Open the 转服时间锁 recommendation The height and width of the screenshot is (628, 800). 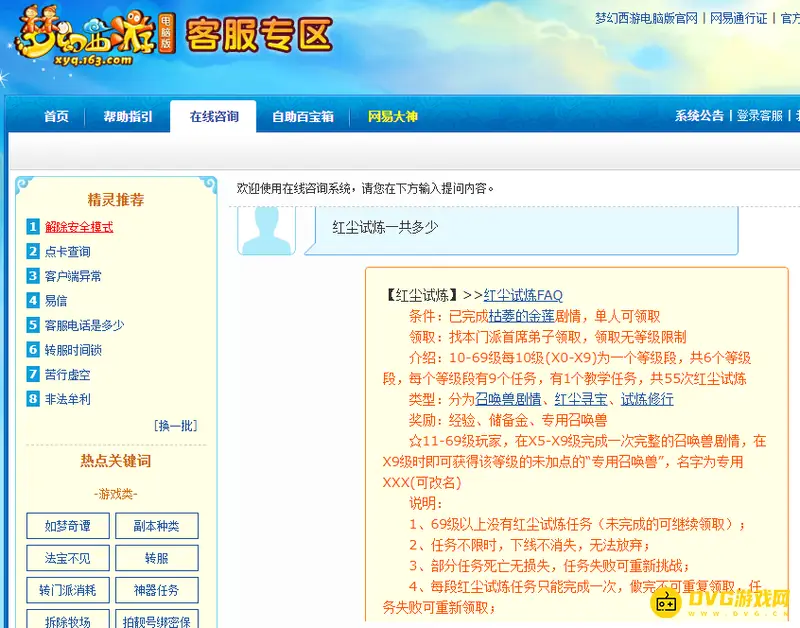pos(73,350)
